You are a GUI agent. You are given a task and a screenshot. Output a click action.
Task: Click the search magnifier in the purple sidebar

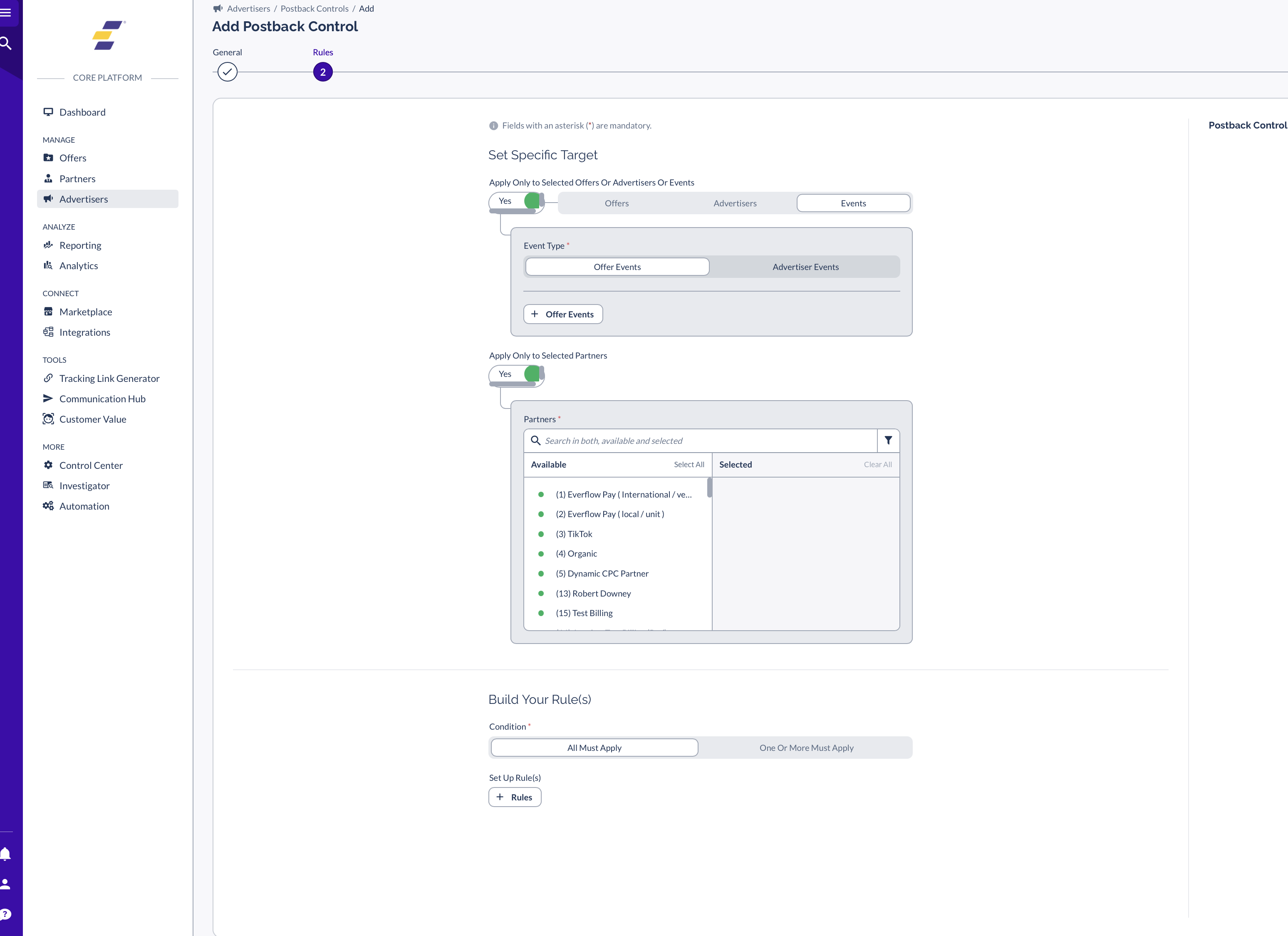6,43
